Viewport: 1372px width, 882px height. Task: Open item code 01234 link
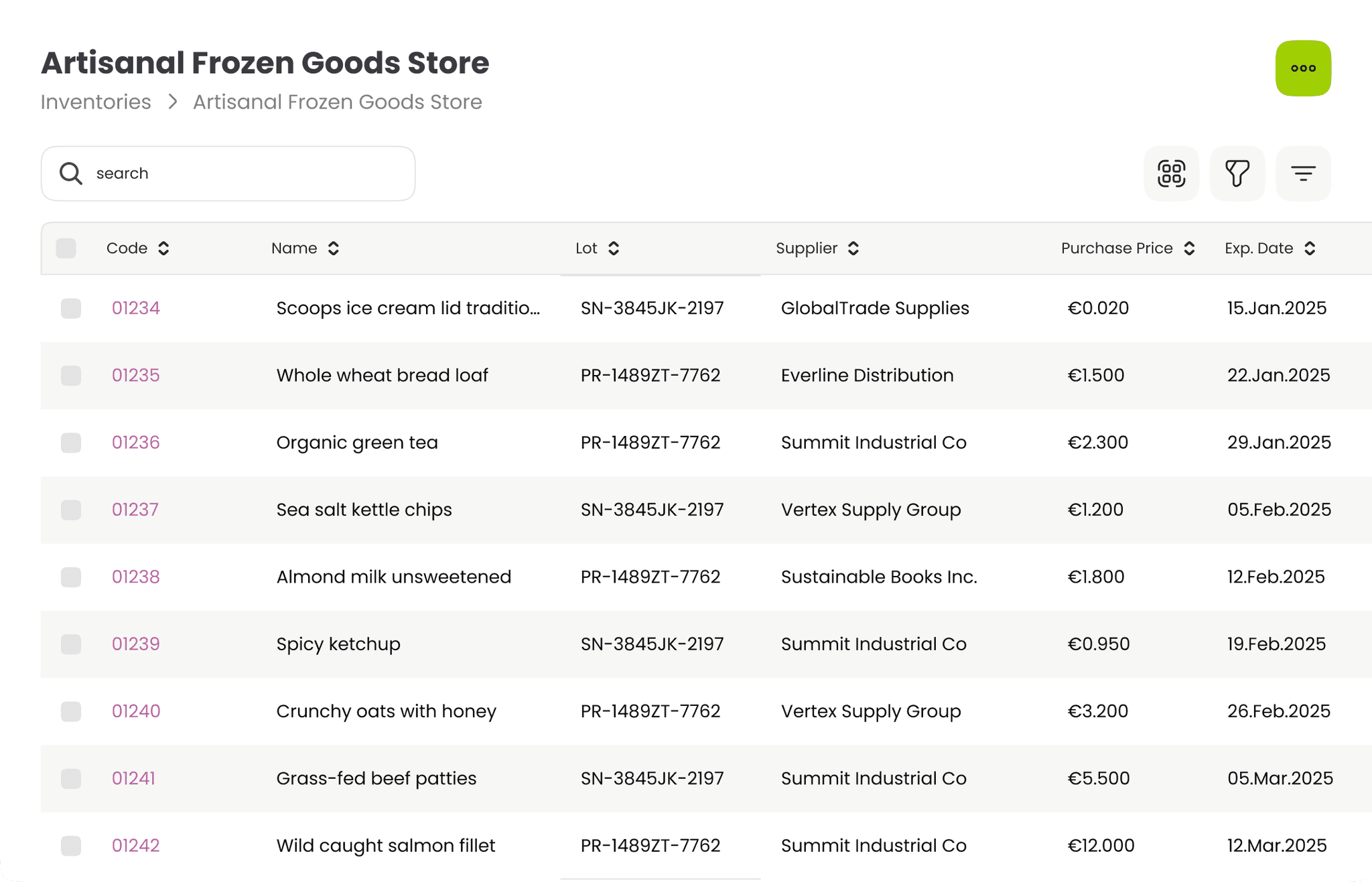pos(135,308)
